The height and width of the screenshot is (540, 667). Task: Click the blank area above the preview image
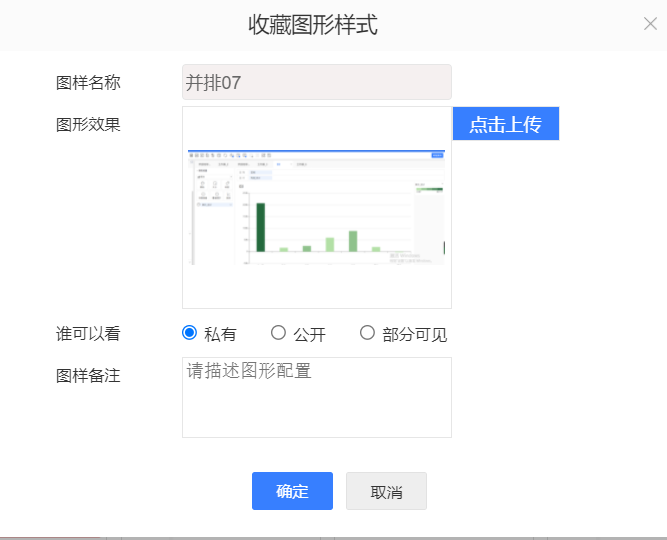(x=316, y=128)
